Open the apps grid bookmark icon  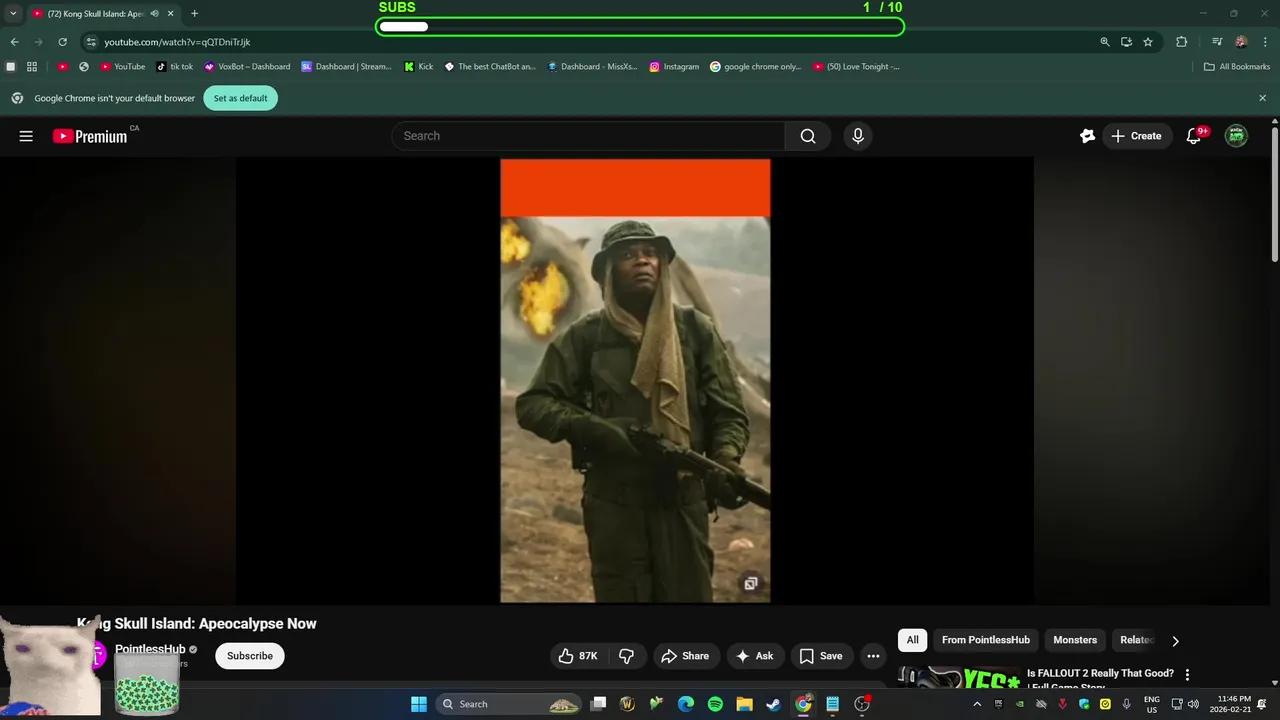pos(32,67)
